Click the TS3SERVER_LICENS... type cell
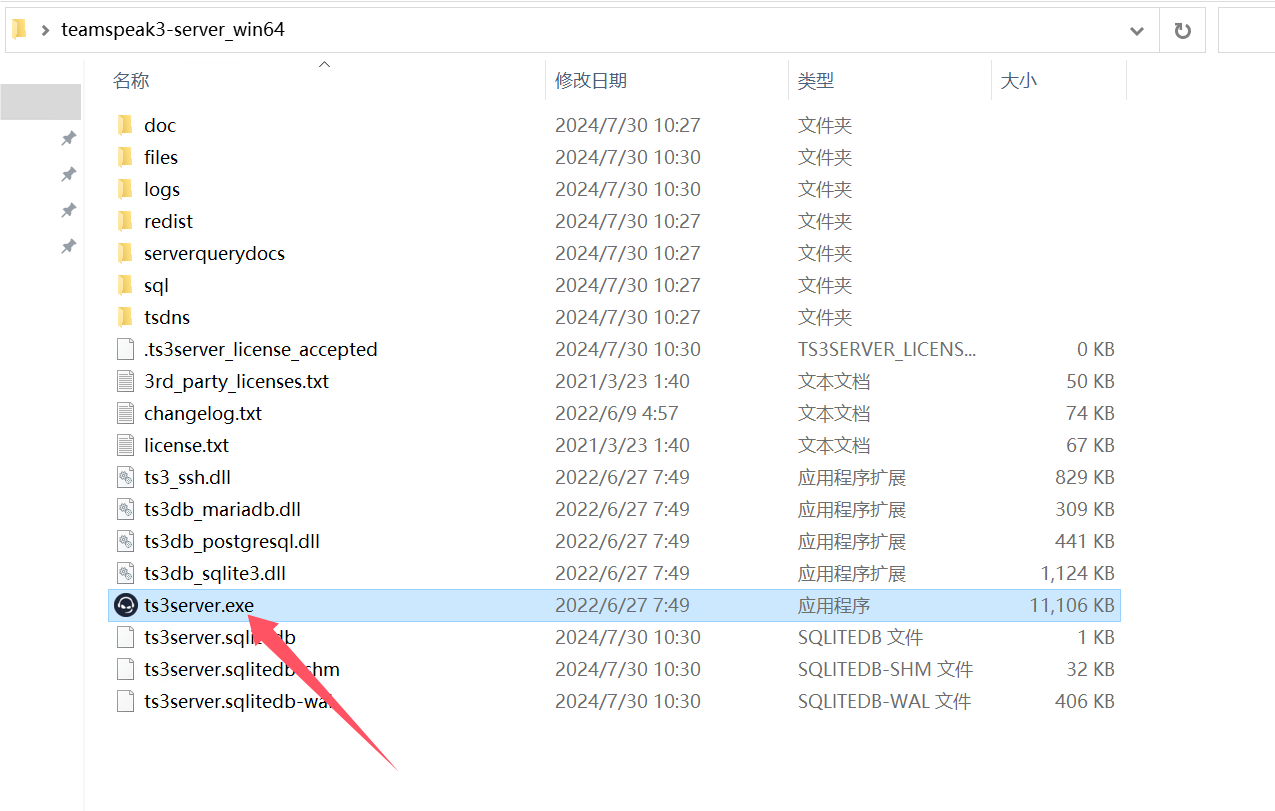The height and width of the screenshot is (811, 1275). coord(887,349)
